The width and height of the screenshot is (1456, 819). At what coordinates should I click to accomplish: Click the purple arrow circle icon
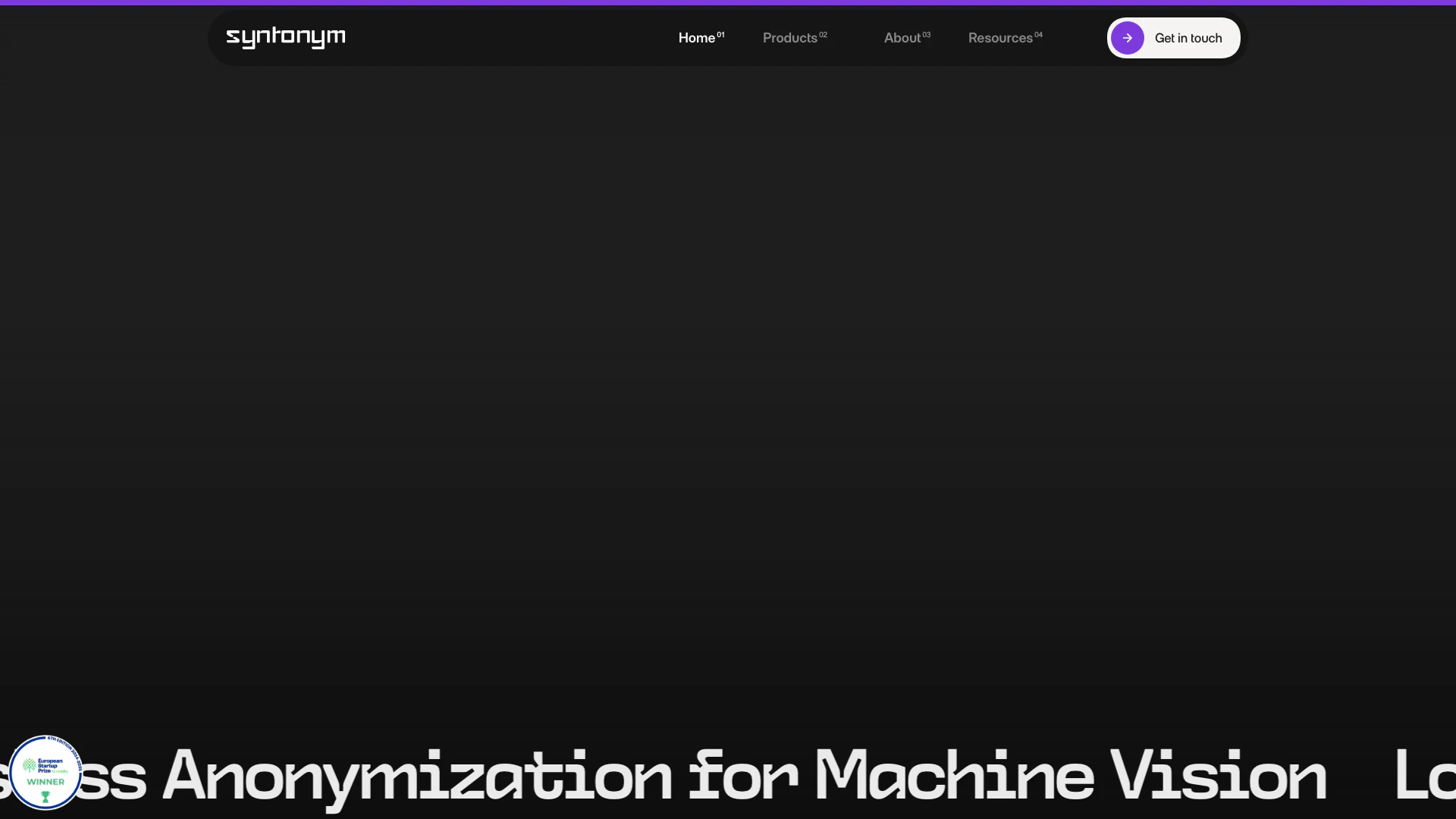click(1127, 38)
